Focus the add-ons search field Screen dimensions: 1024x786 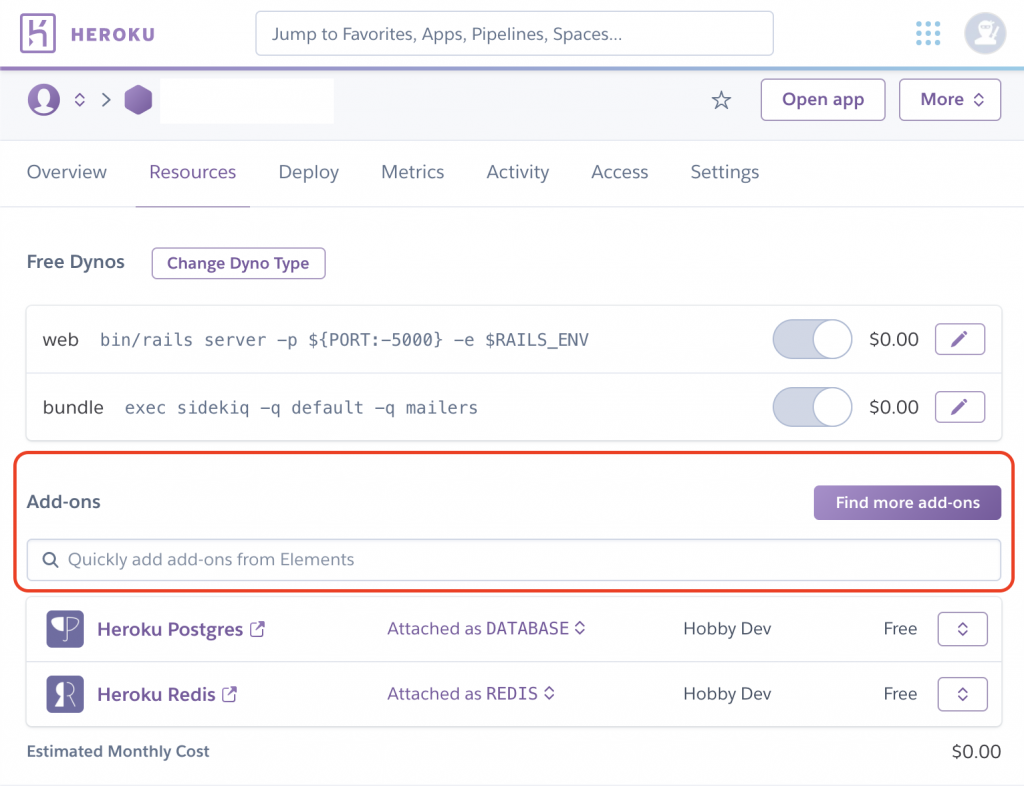tap(512, 560)
